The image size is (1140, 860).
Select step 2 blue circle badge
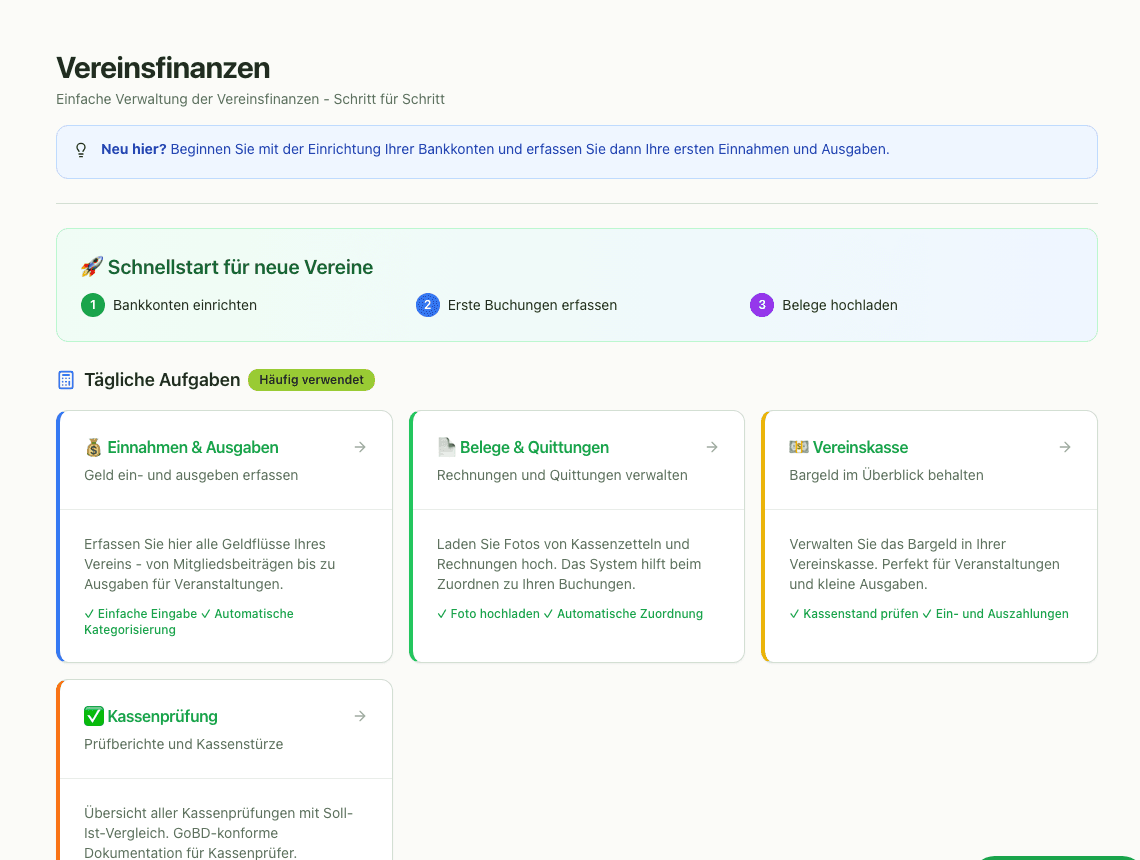pyautogui.click(x=428, y=305)
